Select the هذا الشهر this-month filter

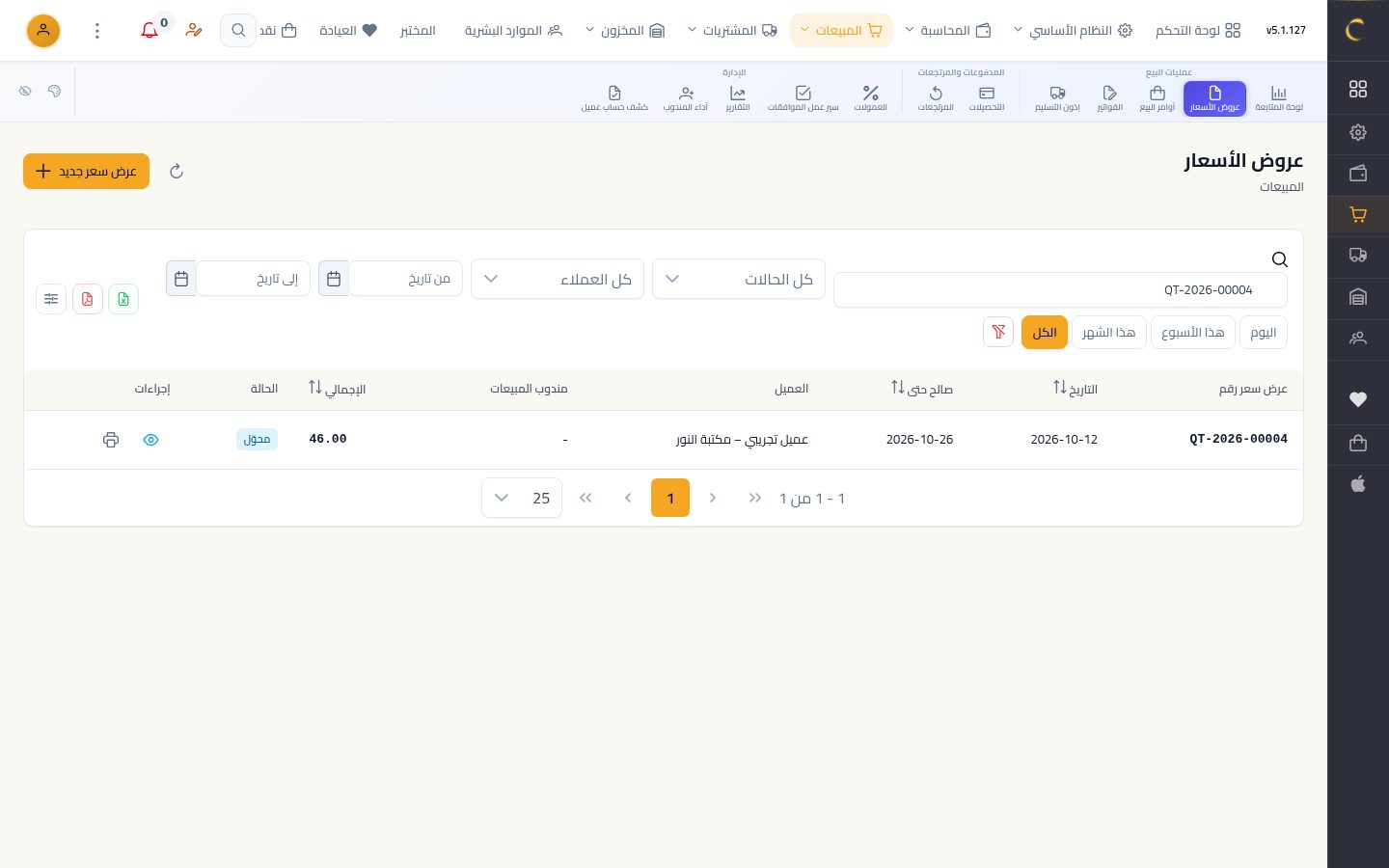[1109, 333]
